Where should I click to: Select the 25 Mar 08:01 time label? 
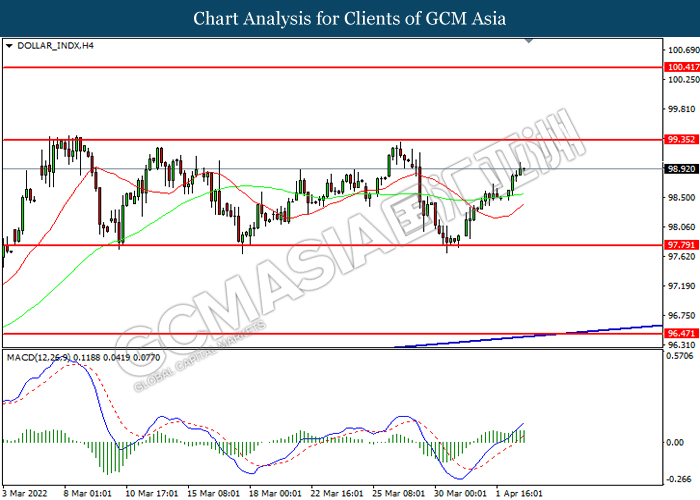pyautogui.click(x=398, y=493)
